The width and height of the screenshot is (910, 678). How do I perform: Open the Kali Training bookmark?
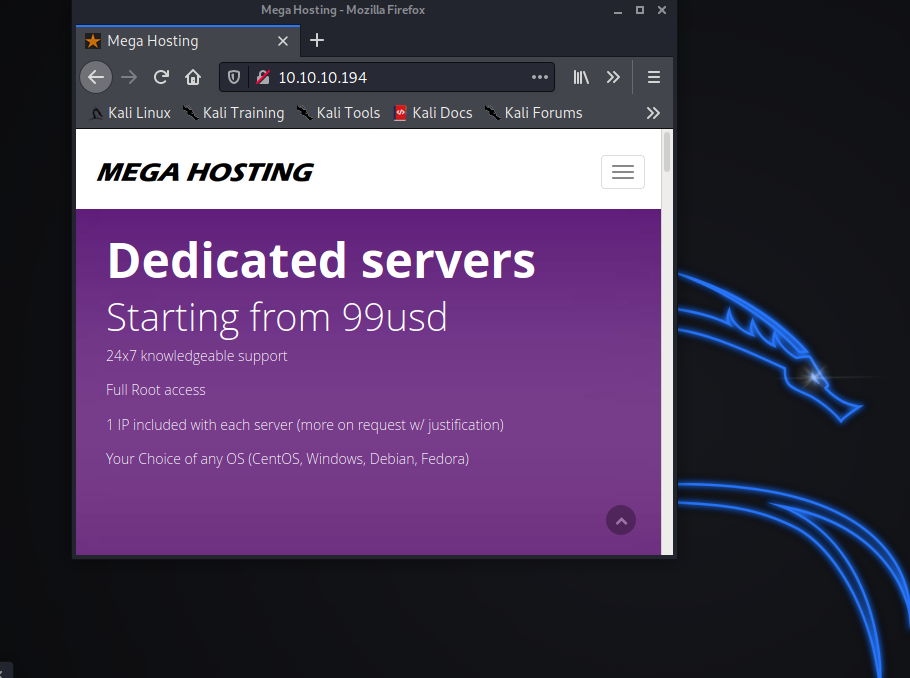click(234, 113)
